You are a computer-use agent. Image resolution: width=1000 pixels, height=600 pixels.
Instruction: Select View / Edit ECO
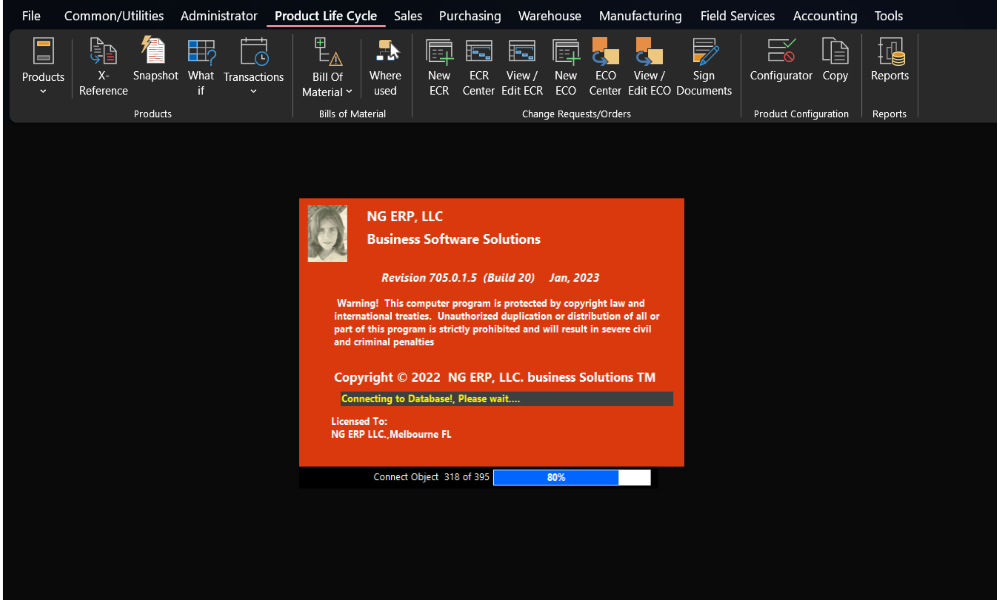click(649, 67)
